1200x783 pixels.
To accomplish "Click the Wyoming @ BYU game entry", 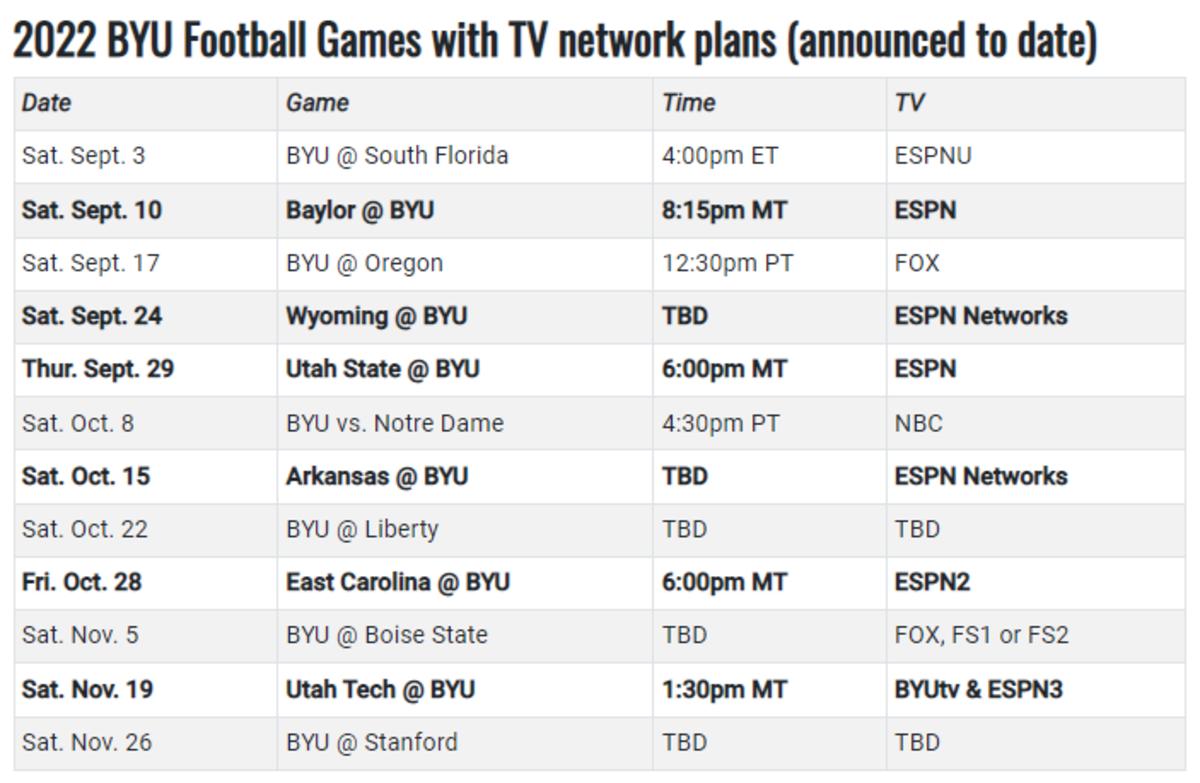I will (x=376, y=316).
